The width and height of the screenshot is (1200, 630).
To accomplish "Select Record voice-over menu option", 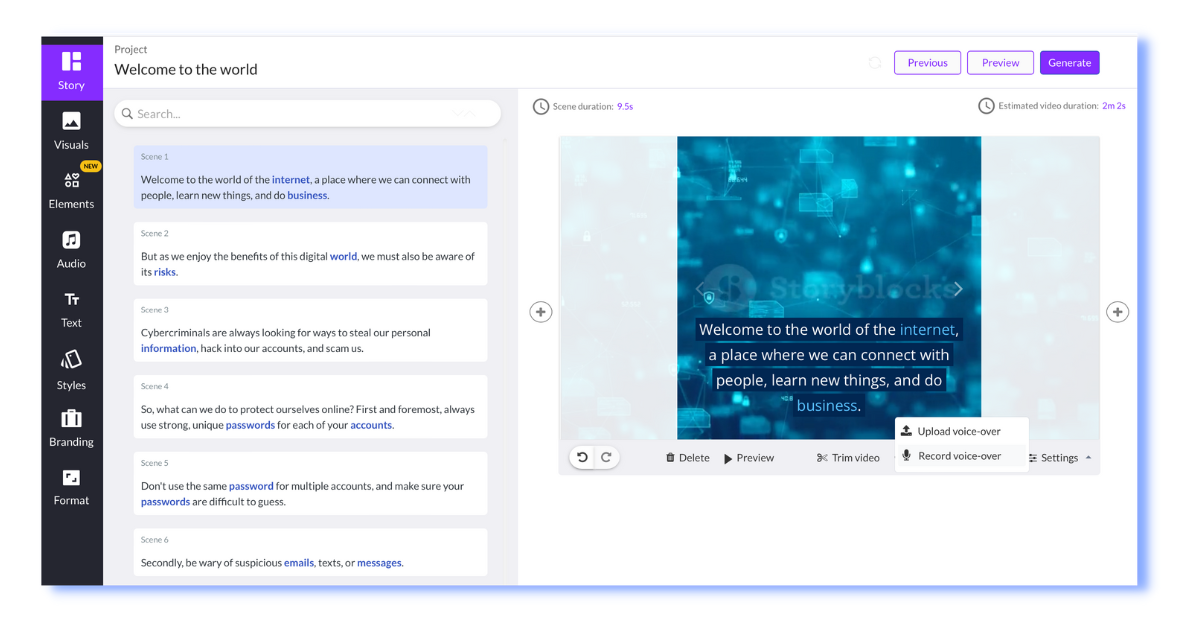I will tap(959, 456).
